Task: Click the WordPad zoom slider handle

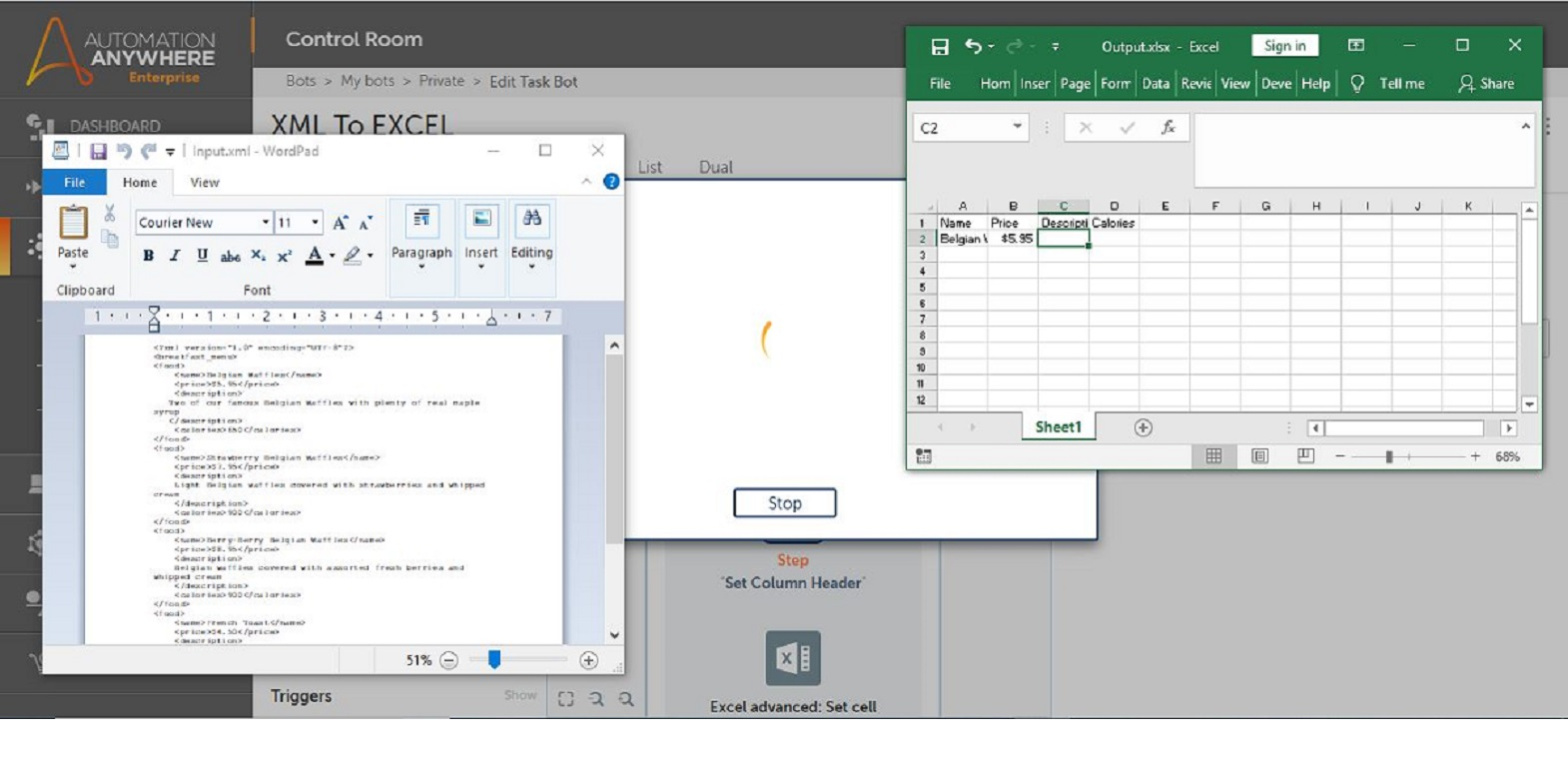Action: coord(494,659)
